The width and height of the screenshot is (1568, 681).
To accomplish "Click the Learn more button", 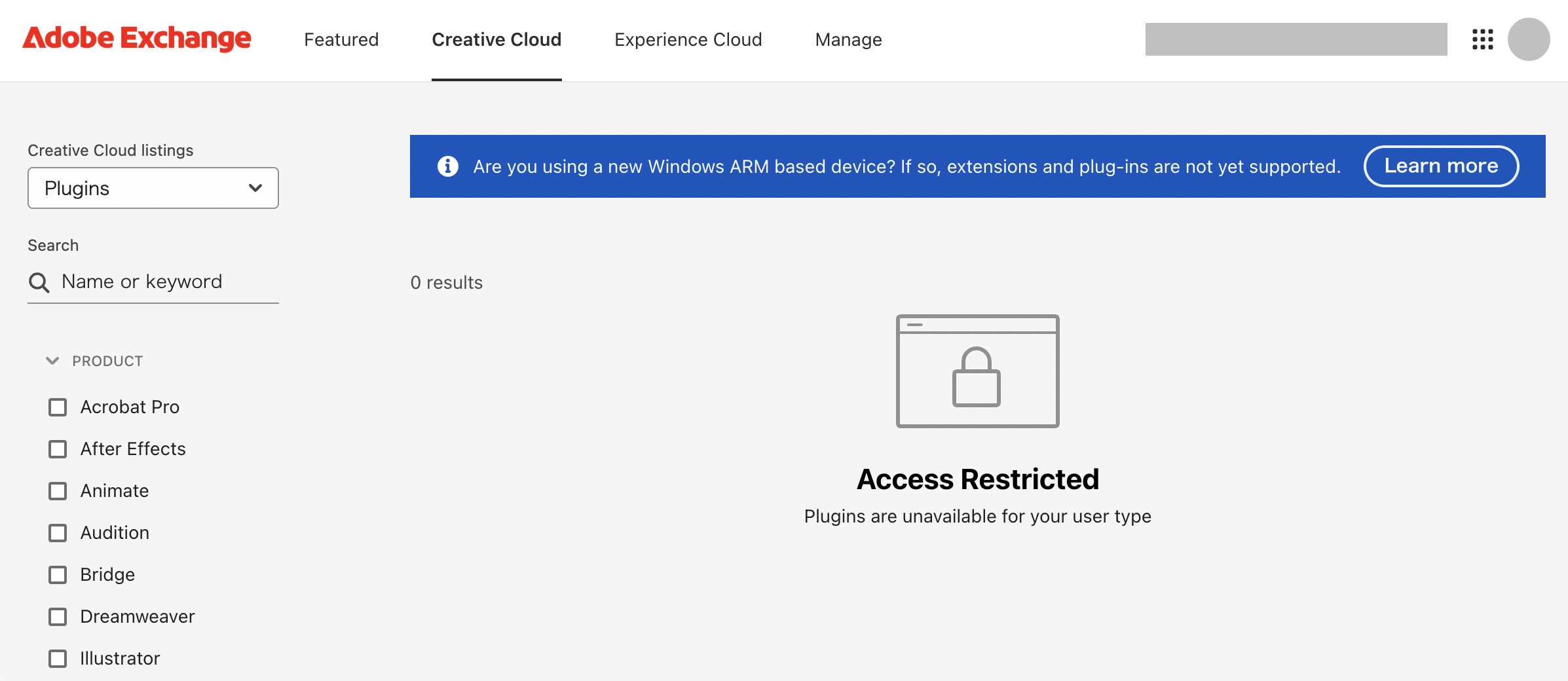I will point(1441,166).
